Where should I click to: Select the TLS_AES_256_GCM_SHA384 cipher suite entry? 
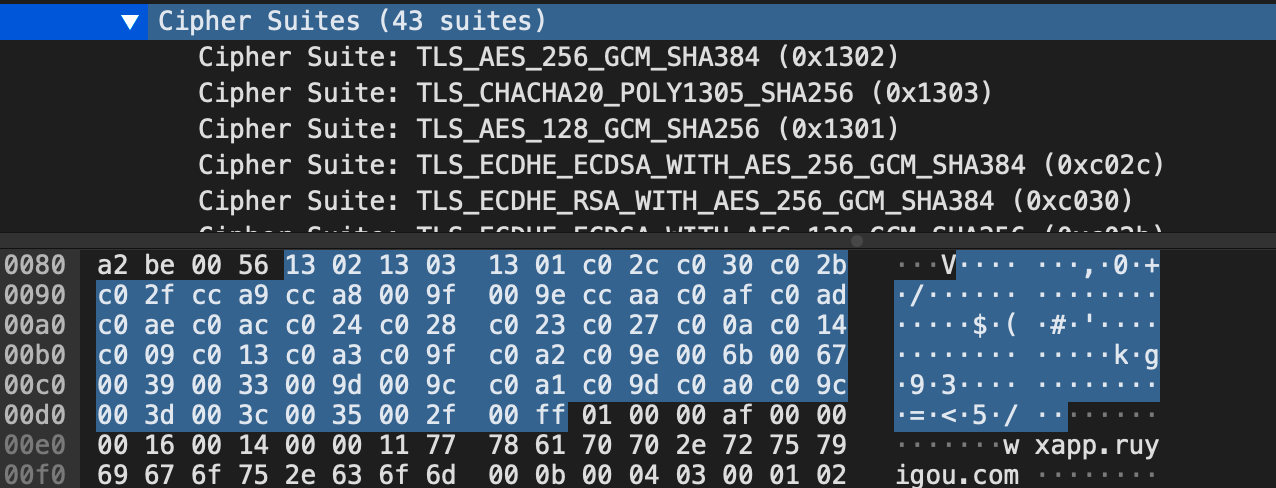point(549,56)
